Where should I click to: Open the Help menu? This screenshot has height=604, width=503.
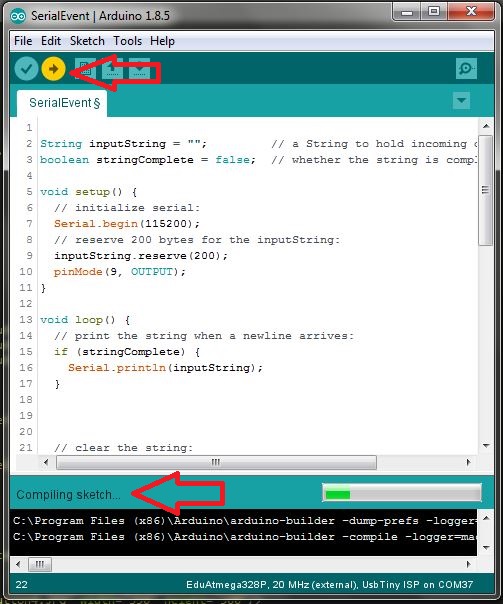[162, 41]
